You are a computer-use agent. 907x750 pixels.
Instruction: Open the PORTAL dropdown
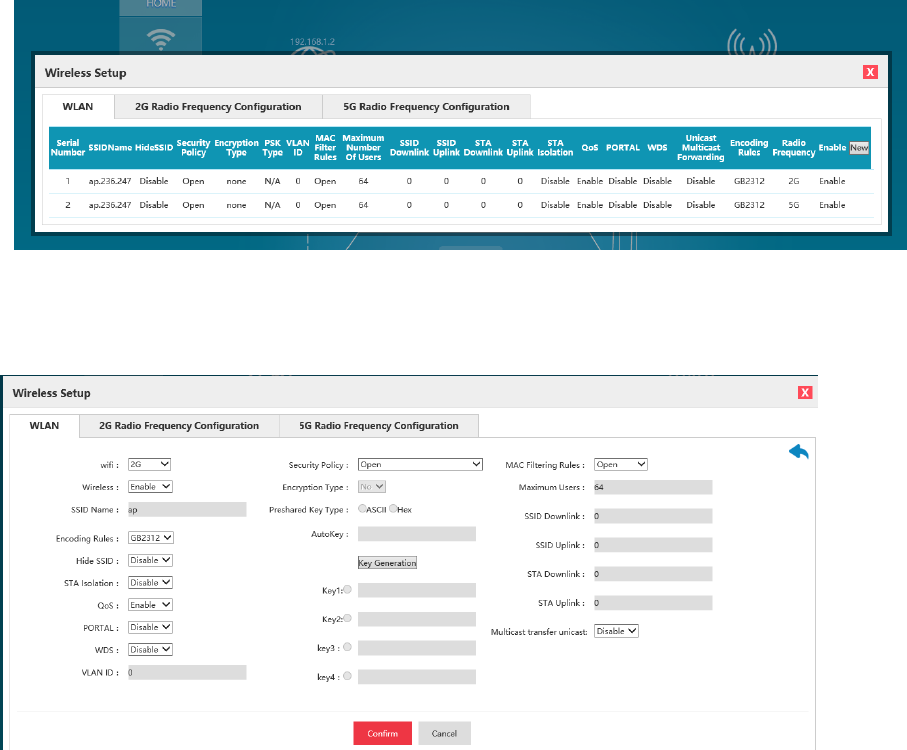click(150, 627)
